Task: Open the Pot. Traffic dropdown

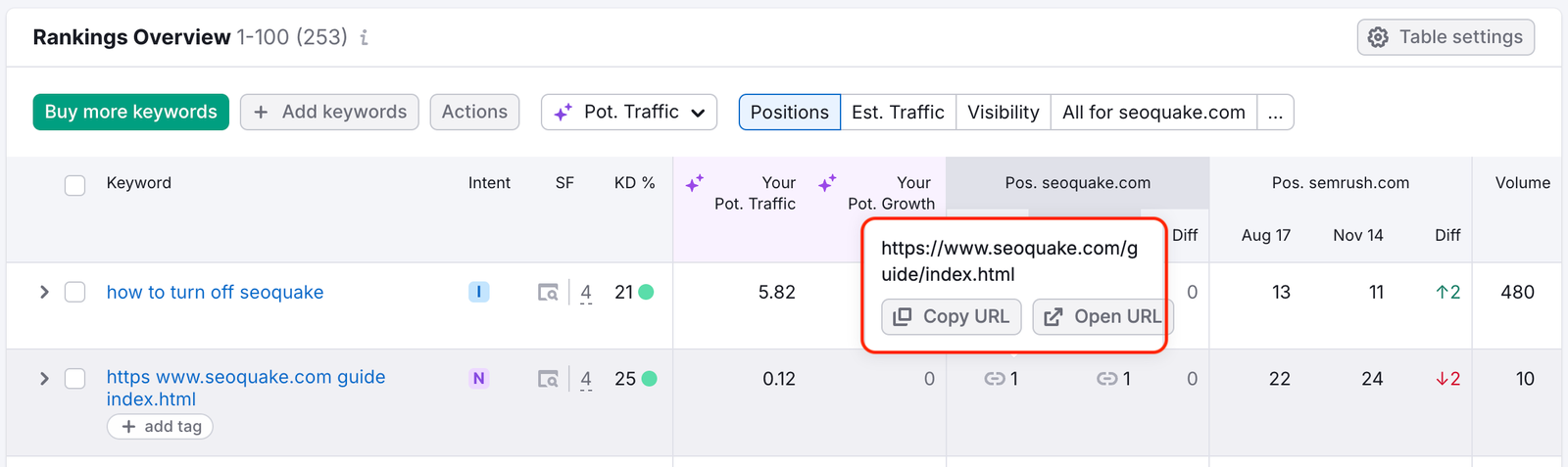Action: pos(629,112)
